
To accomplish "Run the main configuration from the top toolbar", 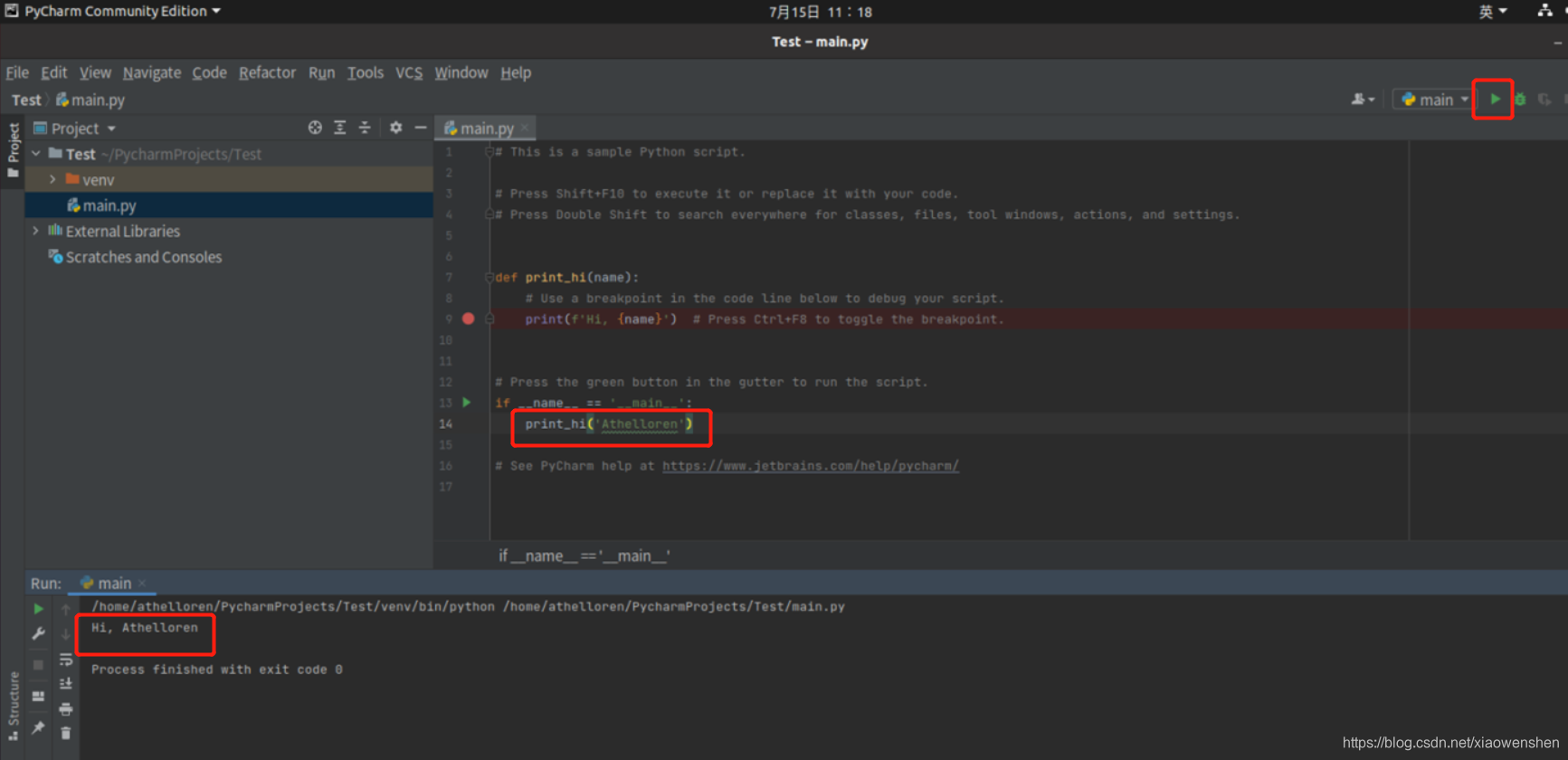I will click(1495, 100).
